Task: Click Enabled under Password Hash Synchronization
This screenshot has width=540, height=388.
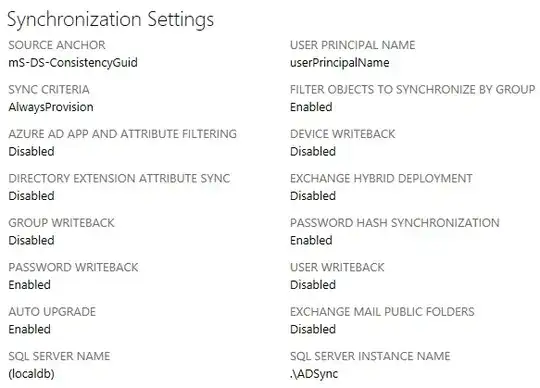Action: pos(311,240)
